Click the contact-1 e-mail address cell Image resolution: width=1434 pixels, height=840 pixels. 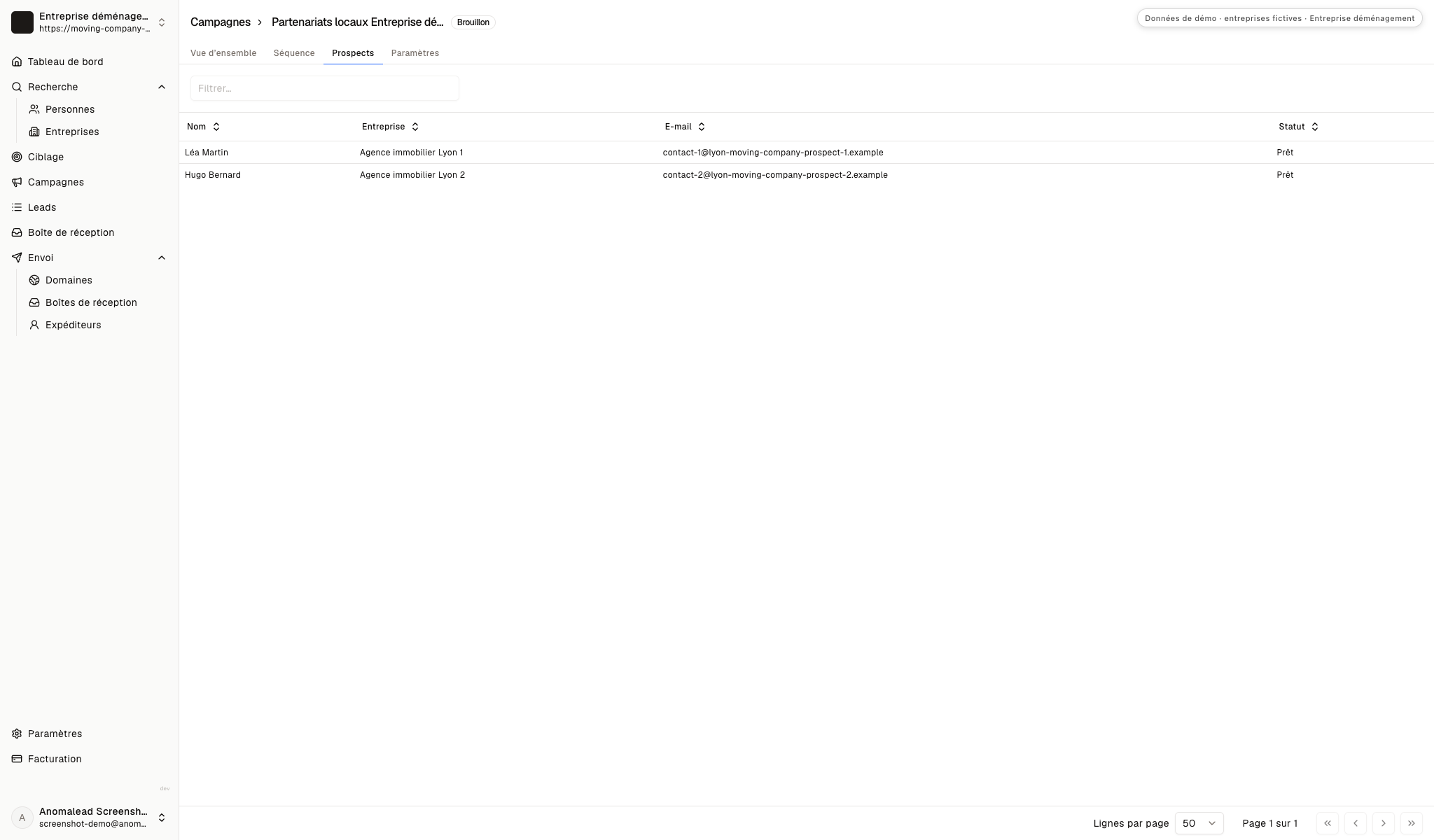(773, 153)
